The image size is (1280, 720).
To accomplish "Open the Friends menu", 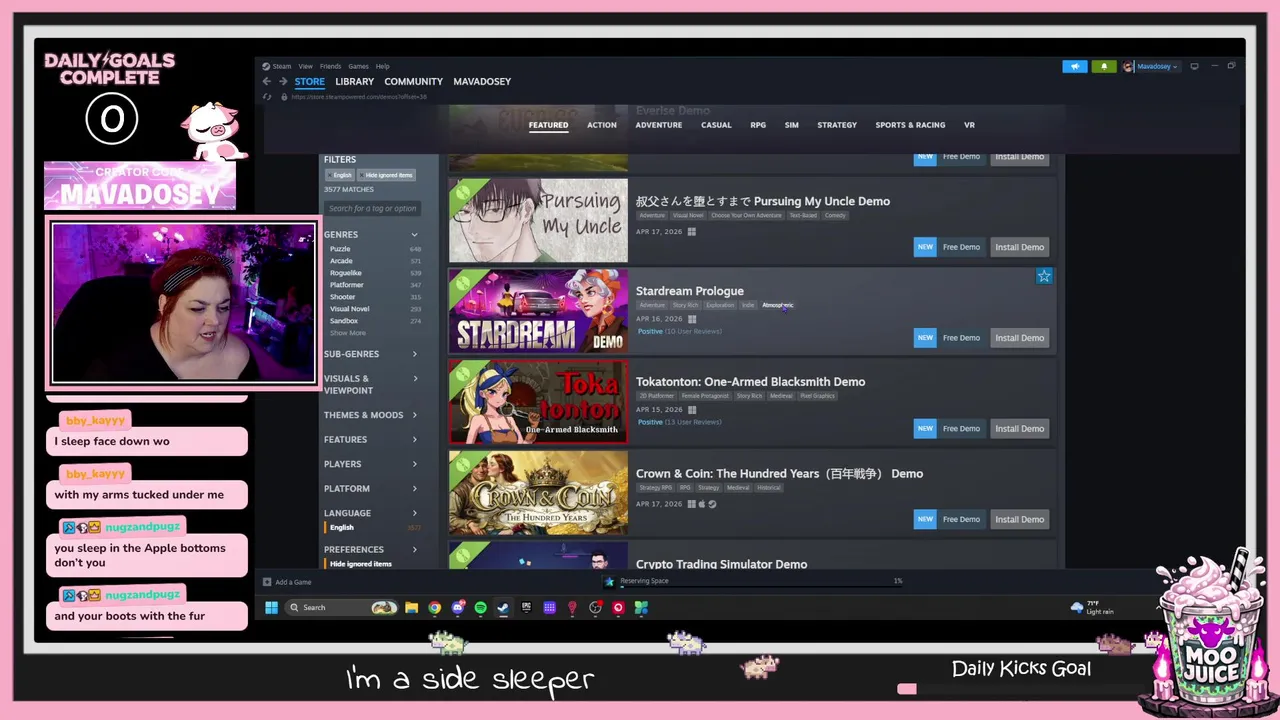I will [330, 66].
